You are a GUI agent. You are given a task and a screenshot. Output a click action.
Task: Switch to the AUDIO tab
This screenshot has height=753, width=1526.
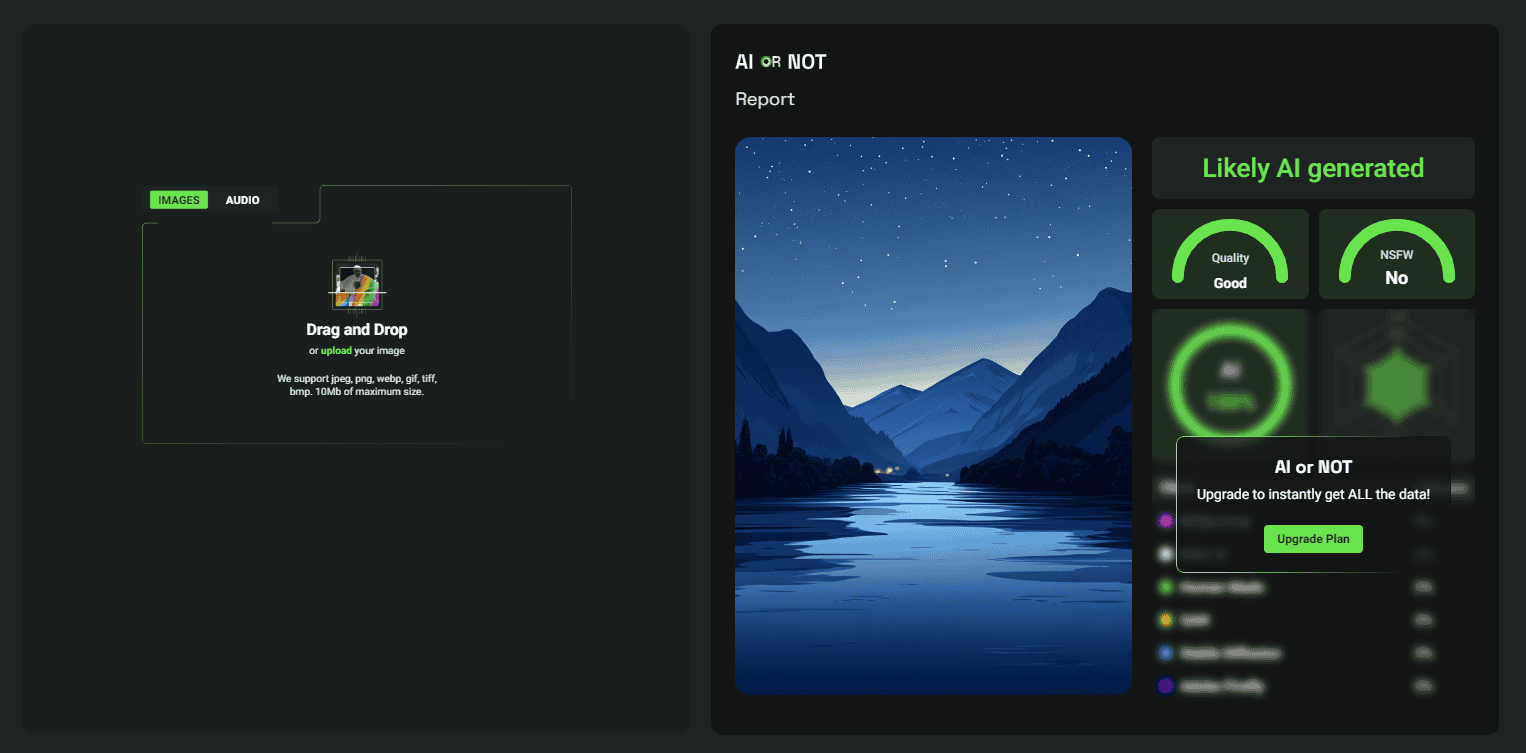click(242, 200)
